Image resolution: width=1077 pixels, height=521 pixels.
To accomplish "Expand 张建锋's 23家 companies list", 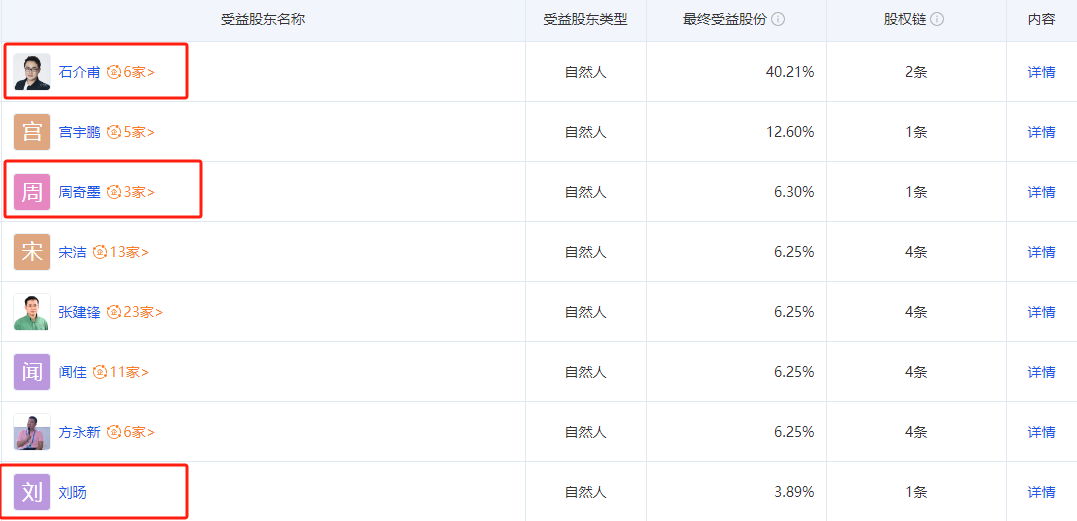I will click(135, 312).
